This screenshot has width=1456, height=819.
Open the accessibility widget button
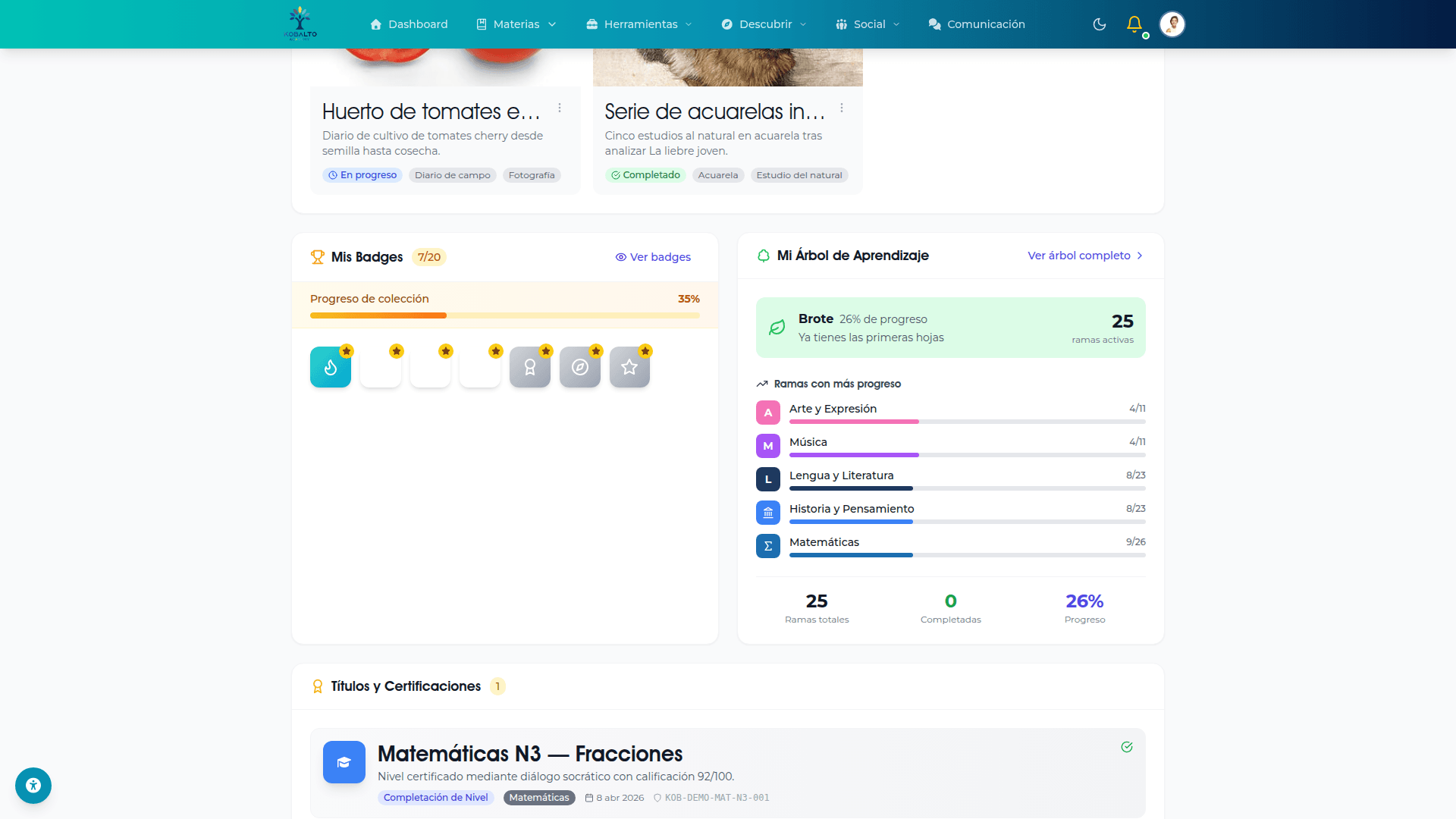[33, 786]
